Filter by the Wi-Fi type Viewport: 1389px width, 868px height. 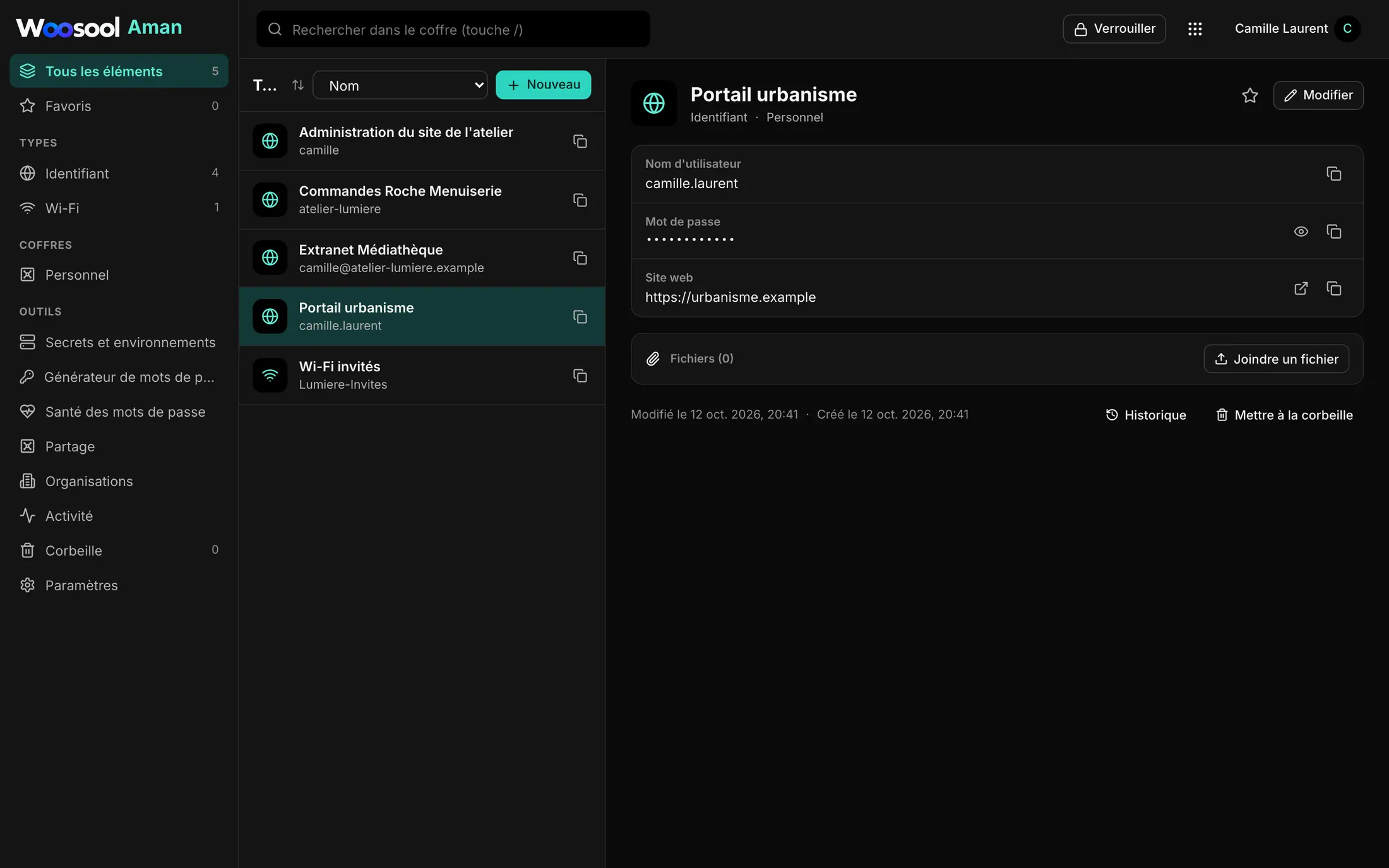pyautogui.click(x=119, y=208)
